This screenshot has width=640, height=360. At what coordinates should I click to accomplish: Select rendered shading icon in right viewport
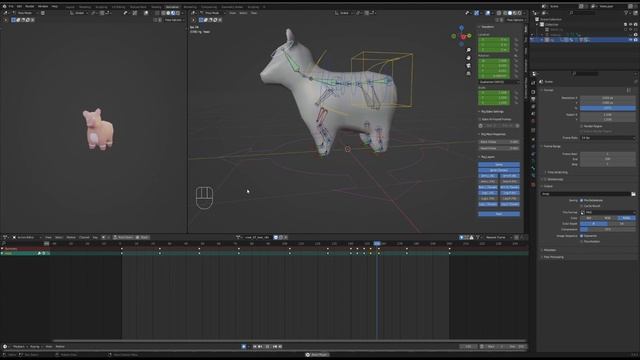point(520,13)
